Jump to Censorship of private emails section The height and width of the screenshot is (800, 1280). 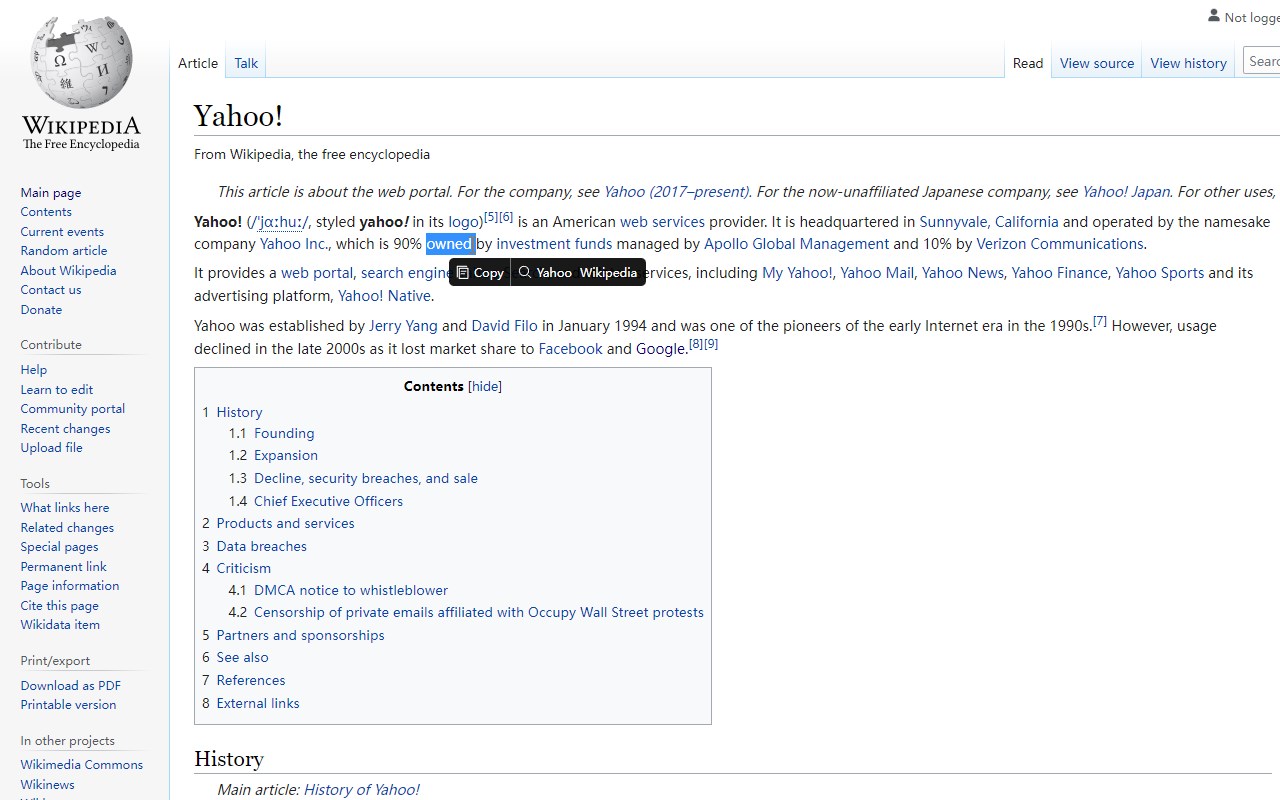coord(479,612)
